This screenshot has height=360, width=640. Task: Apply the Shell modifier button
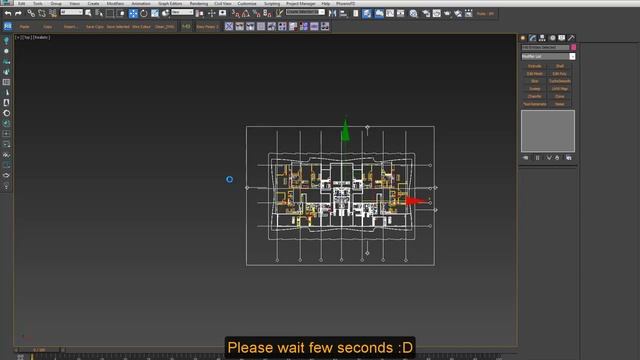tap(560, 66)
